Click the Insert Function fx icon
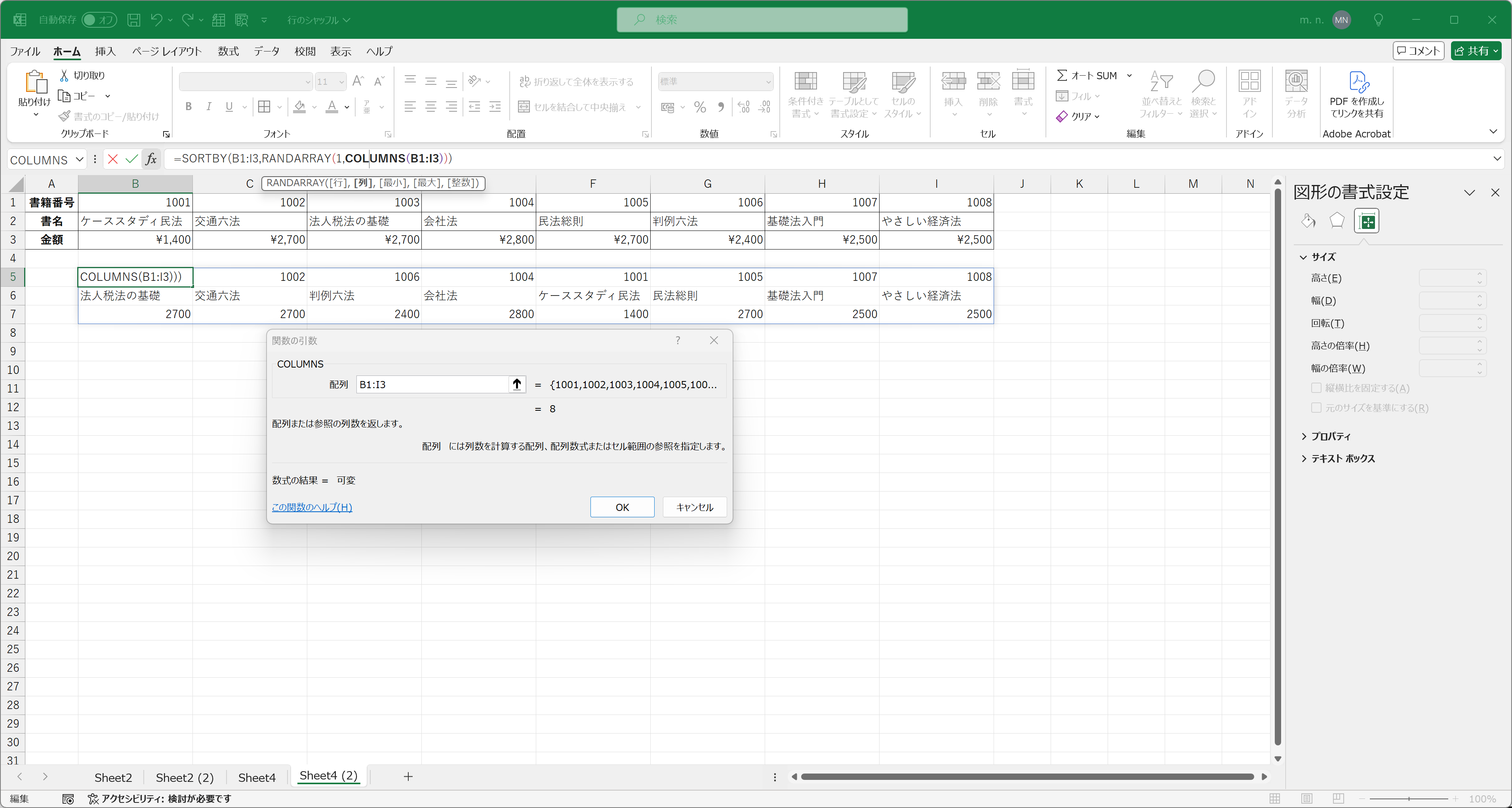Viewport: 1512px width, 808px height. [x=151, y=158]
